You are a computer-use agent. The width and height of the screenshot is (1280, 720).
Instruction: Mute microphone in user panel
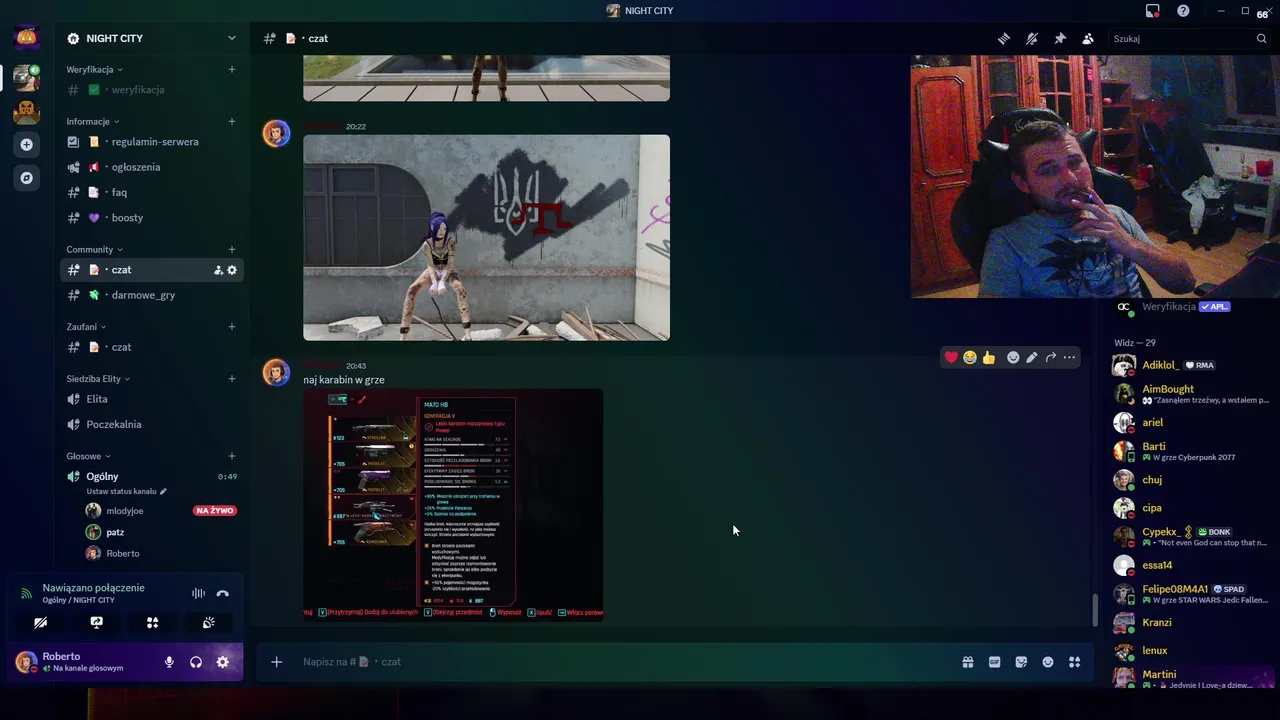169,662
